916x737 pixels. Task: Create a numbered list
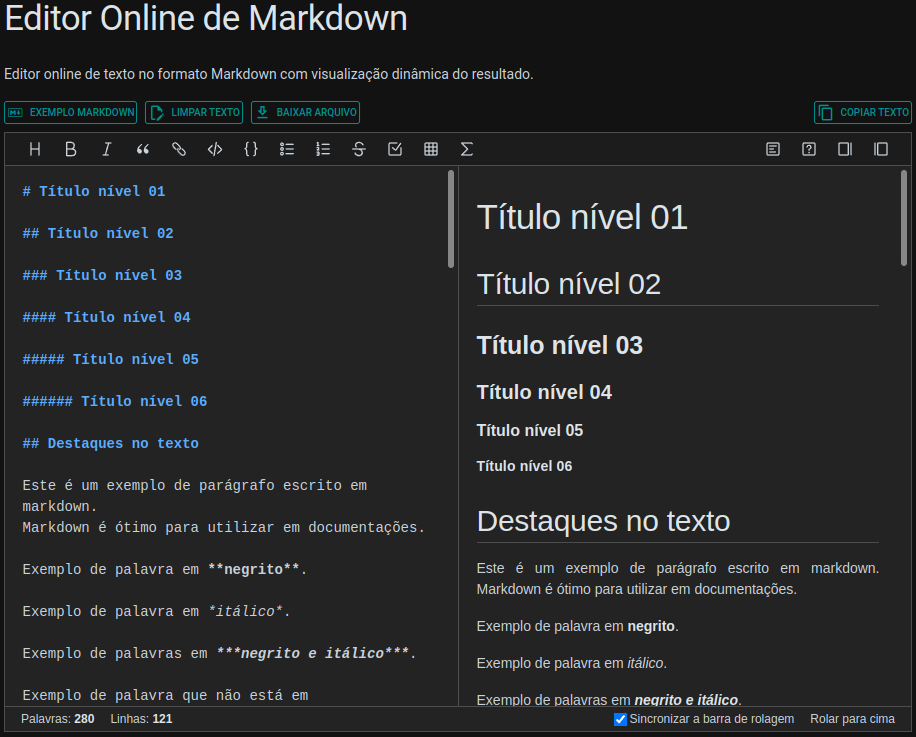coord(323,148)
